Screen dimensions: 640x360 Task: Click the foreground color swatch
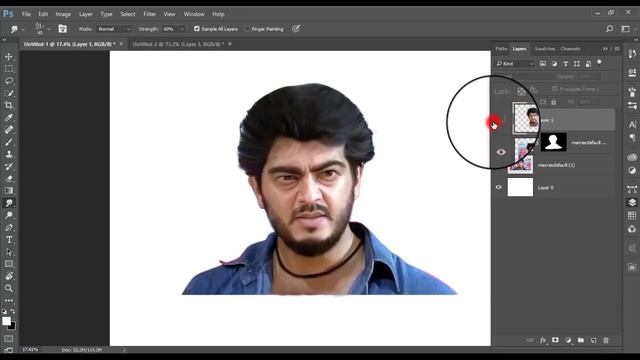[x=6, y=321]
